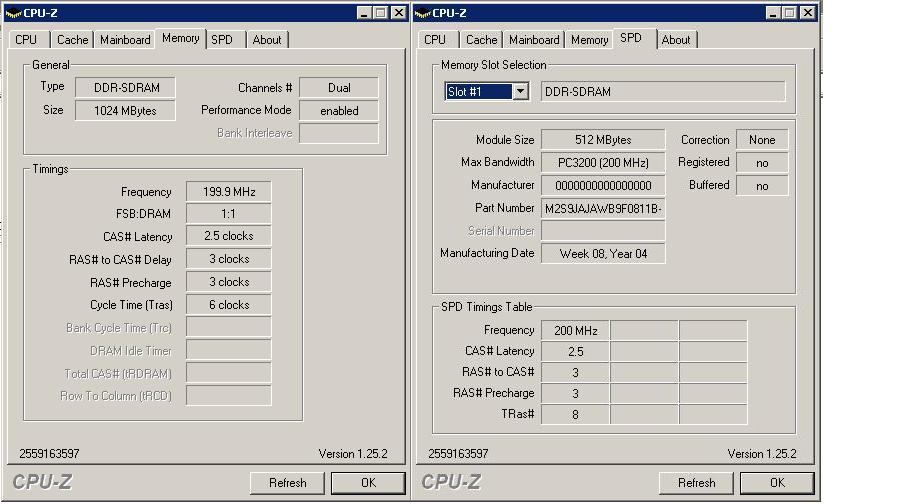
Task: Click SPD table TRas# 8 cell
Action: (x=575, y=415)
